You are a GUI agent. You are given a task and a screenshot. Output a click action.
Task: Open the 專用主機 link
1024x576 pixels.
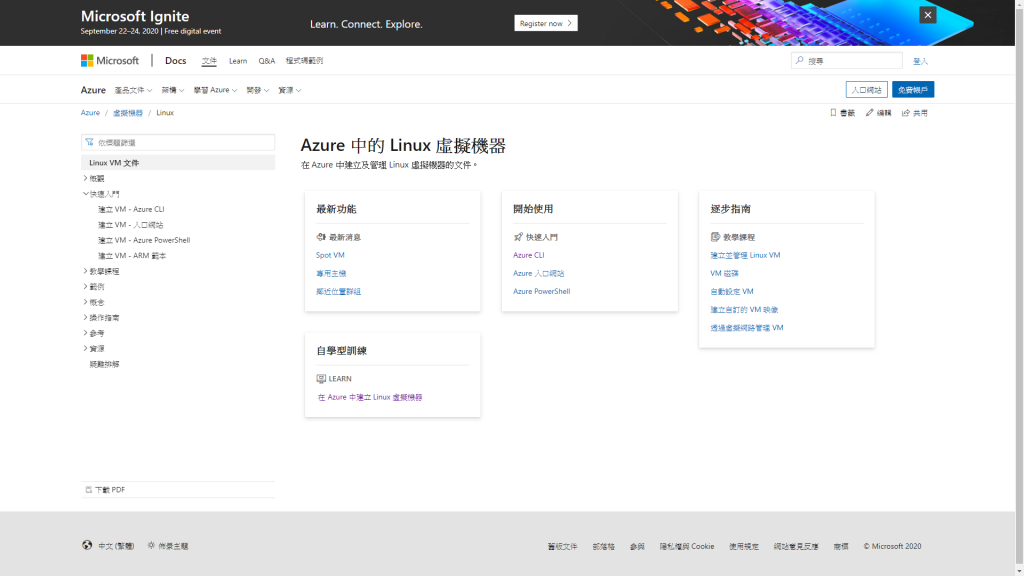[x=331, y=274]
